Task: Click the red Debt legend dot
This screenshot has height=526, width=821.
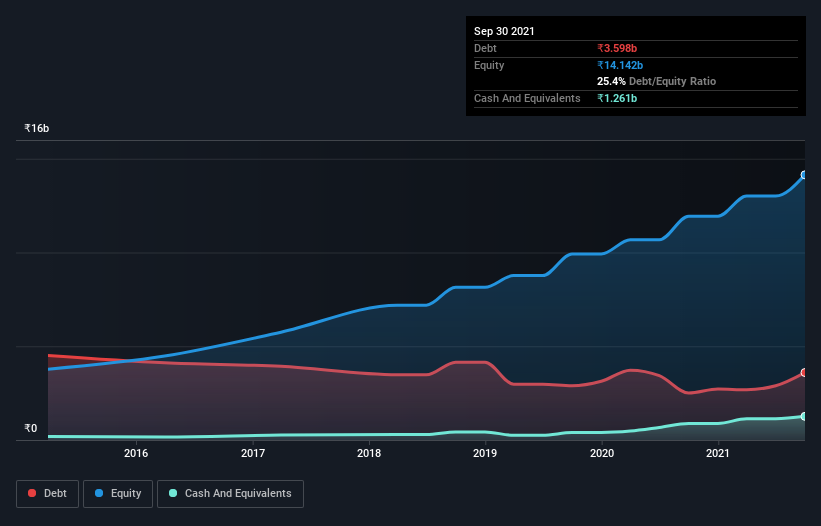Action: [x=32, y=493]
